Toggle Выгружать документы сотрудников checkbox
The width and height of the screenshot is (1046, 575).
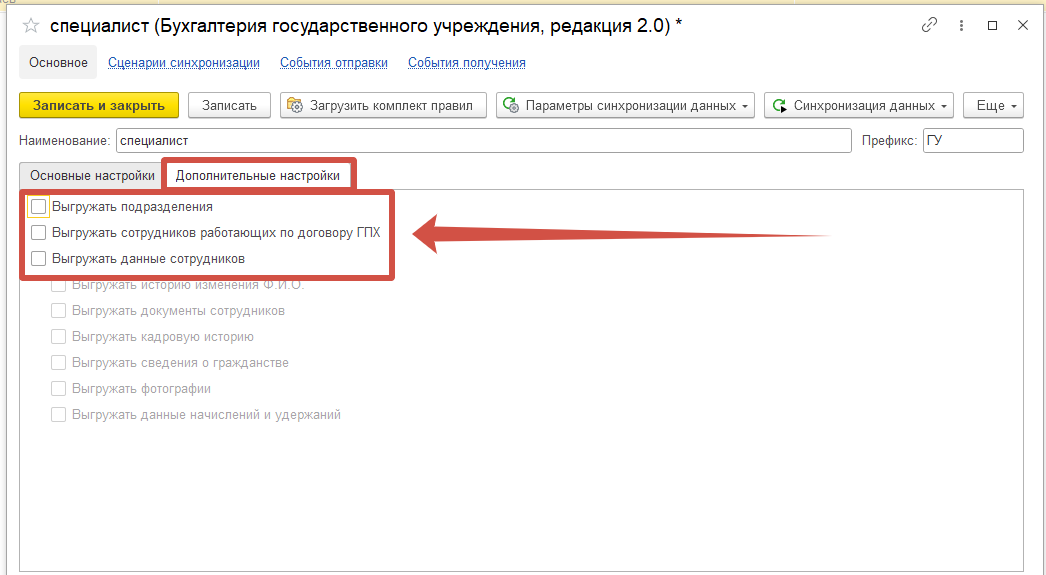pos(59,311)
